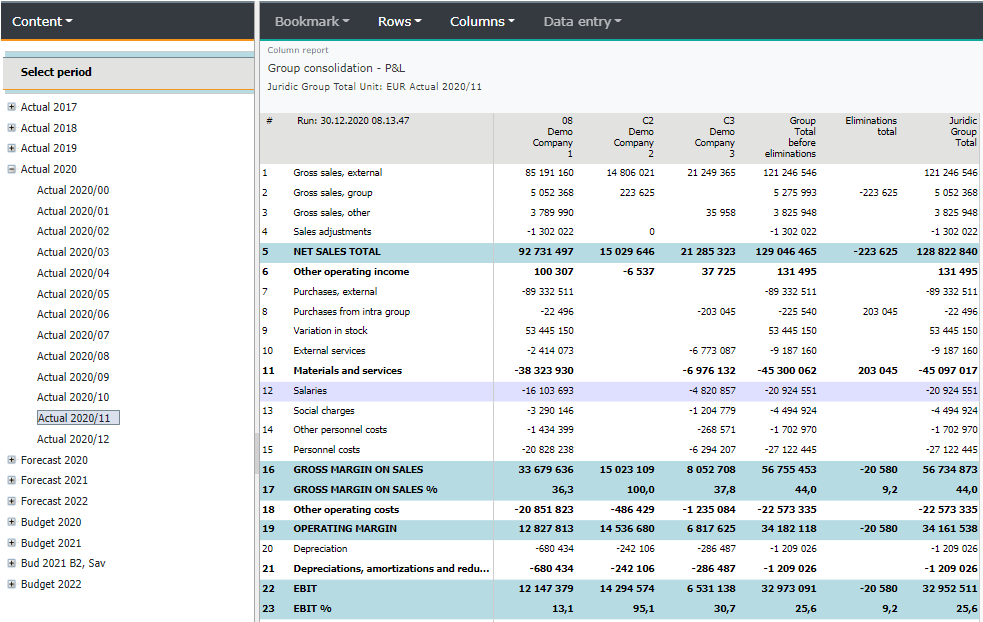Expand the Bud 2021 B2, Sav node
The height and width of the screenshot is (622, 983).
point(11,563)
